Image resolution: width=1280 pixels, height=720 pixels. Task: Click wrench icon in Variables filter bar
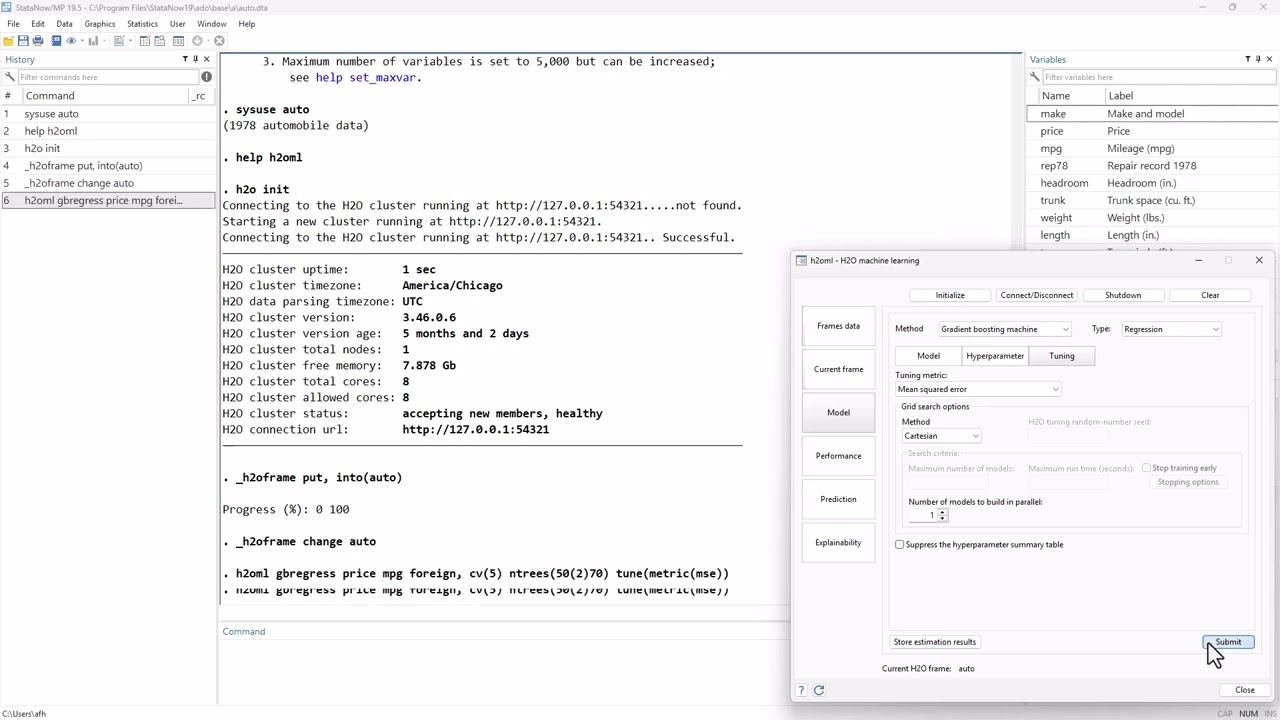[1035, 77]
